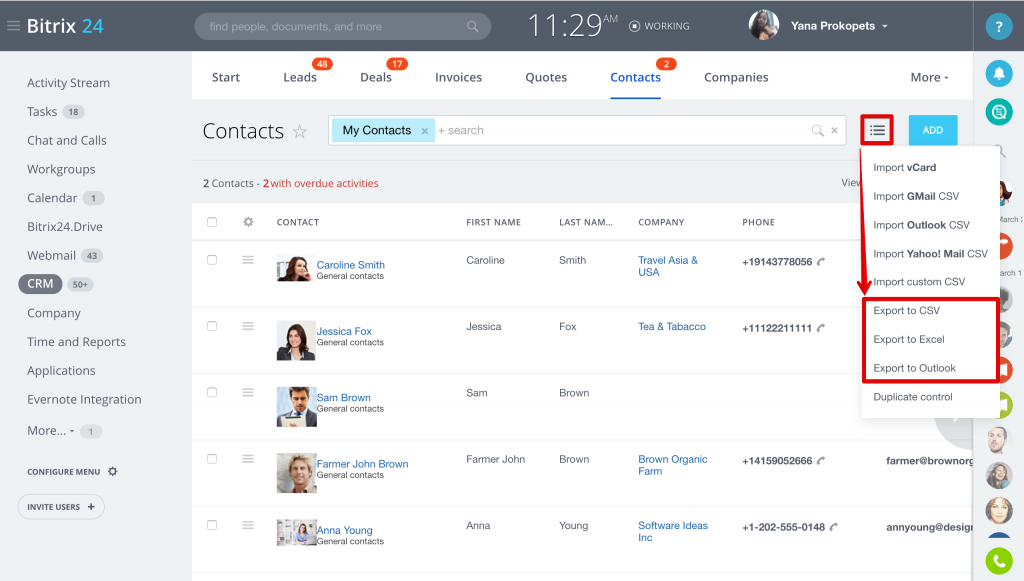The height and width of the screenshot is (581, 1024).
Task: Open Software Ideas Inc company link
Action: pos(673,531)
